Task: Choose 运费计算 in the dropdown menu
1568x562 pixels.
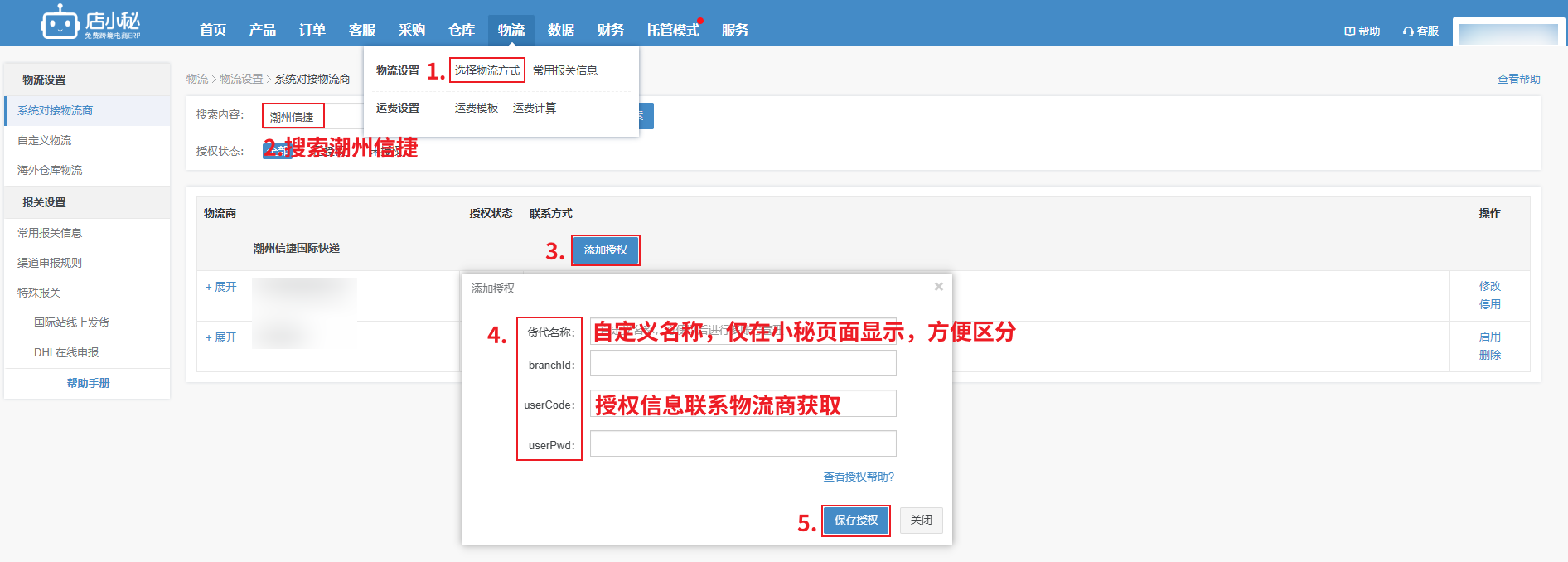Action: (535, 108)
